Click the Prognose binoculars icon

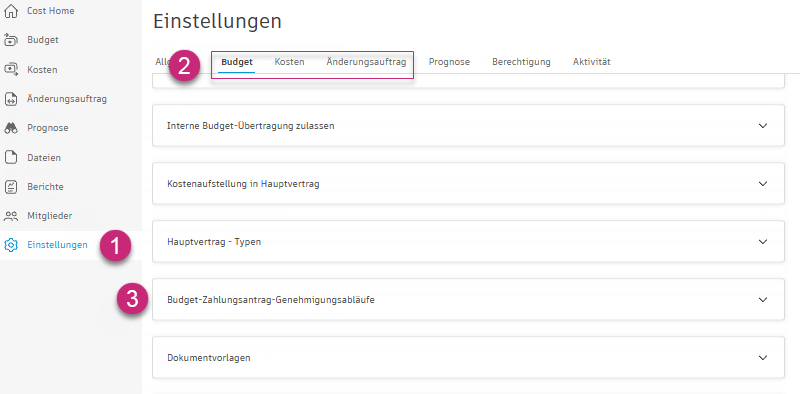pyautogui.click(x=11, y=128)
